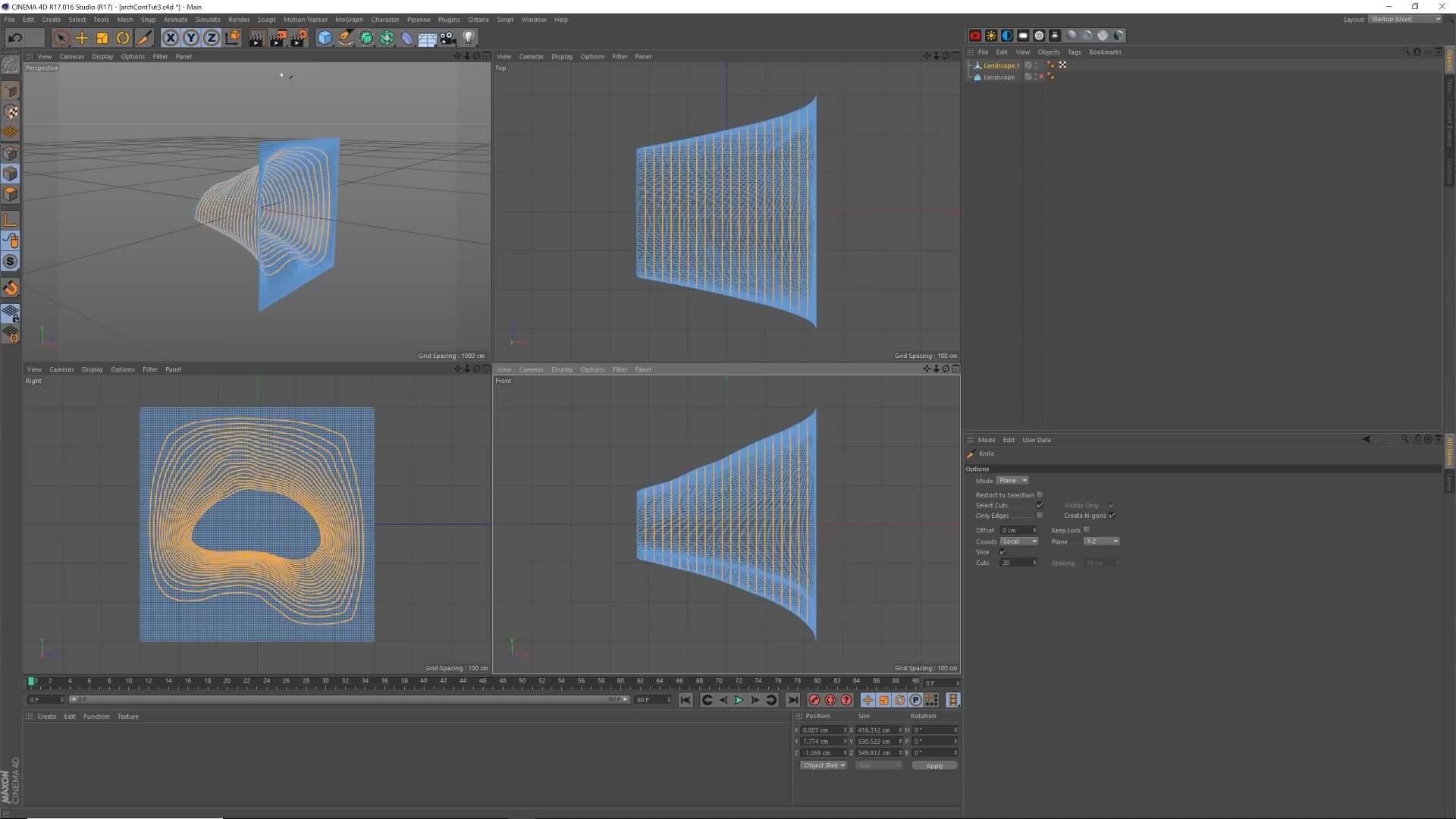The height and width of the screenshot is (819, 1456).
Task: Open the Plane dropdown showing Y-Z
Action: (x=1101, y=541)
